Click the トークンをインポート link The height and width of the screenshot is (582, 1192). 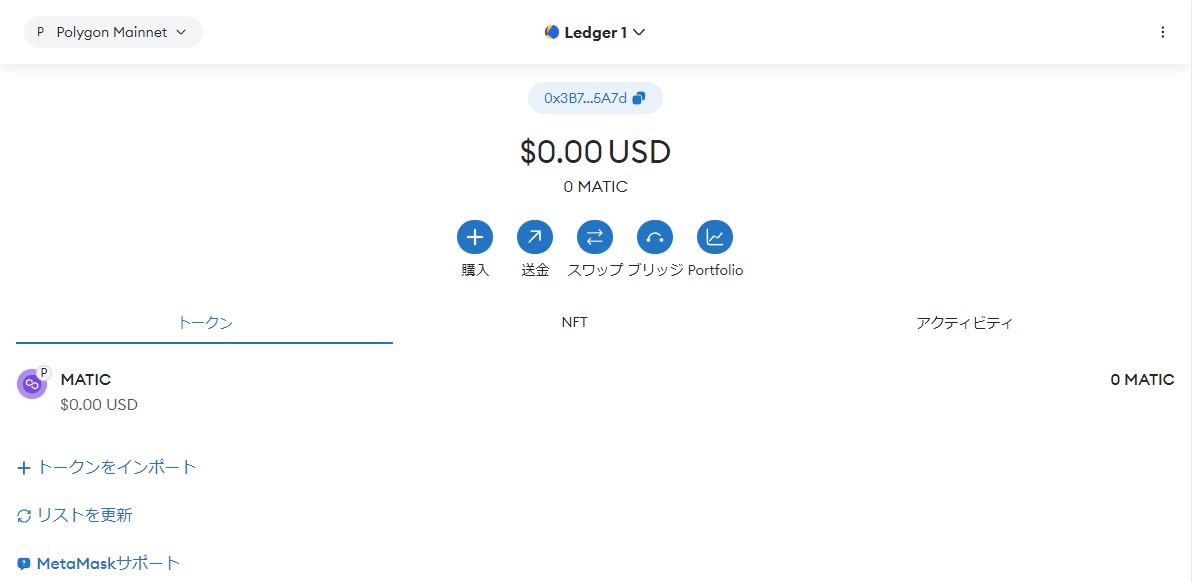tap(106, 467)
